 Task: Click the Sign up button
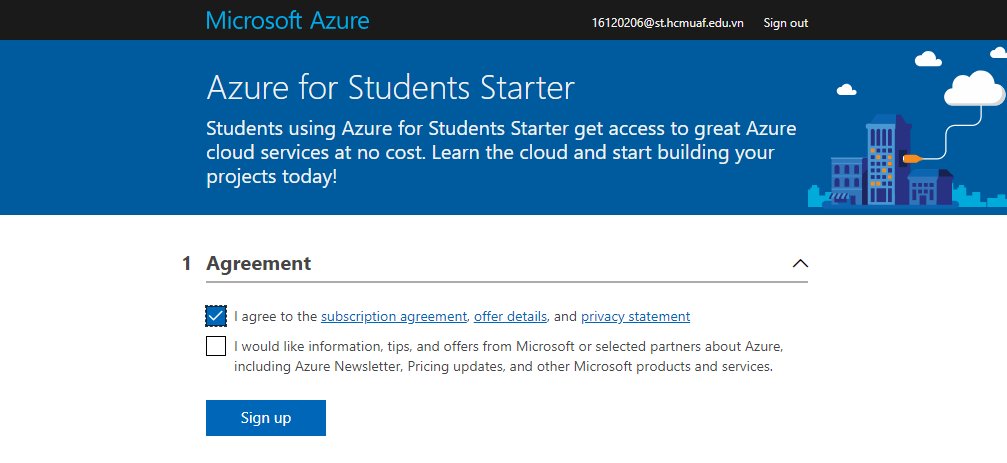click(266, 418)
